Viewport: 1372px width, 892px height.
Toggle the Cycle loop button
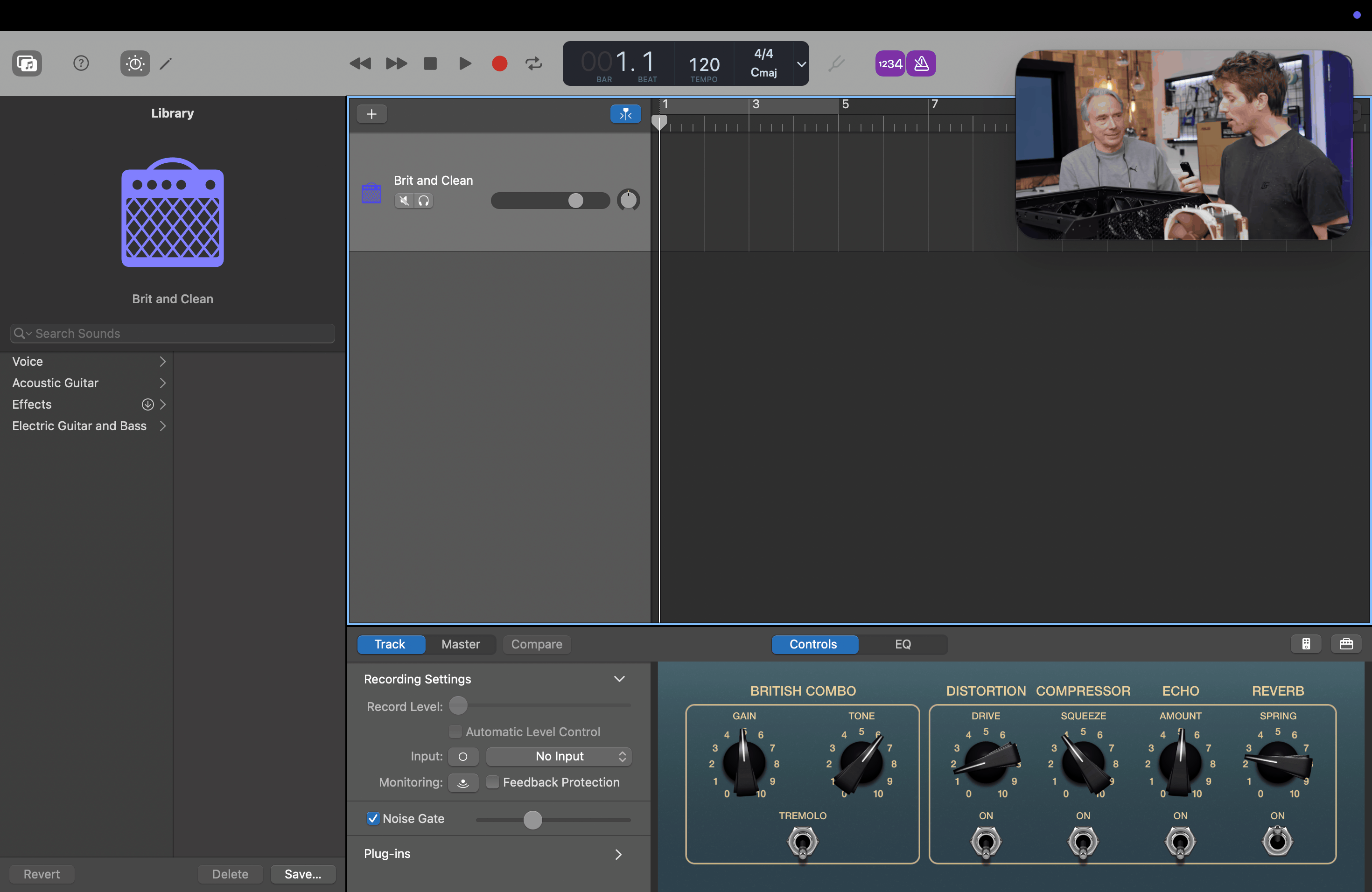click(x=534, y=63)
